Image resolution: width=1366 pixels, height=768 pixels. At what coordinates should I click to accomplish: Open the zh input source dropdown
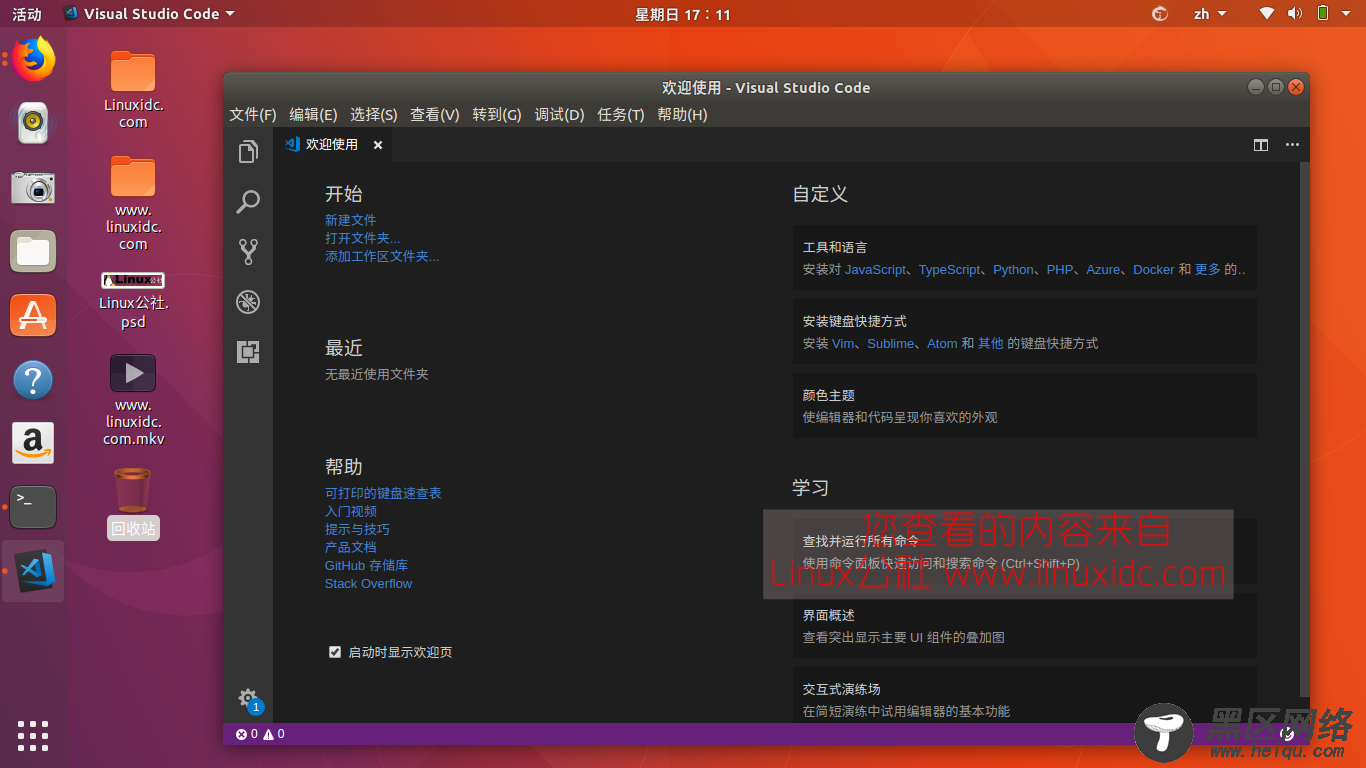[x=1209, y=14]
